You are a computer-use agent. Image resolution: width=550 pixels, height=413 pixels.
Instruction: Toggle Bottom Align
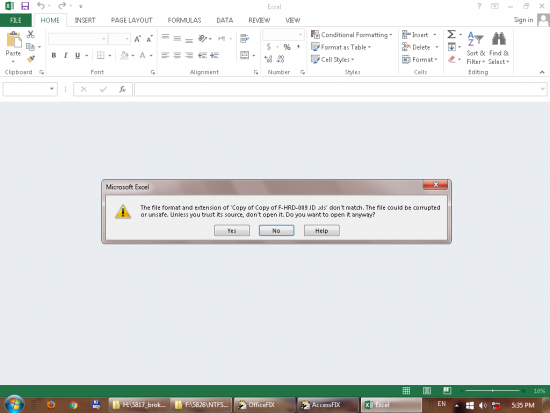(189, 40)
